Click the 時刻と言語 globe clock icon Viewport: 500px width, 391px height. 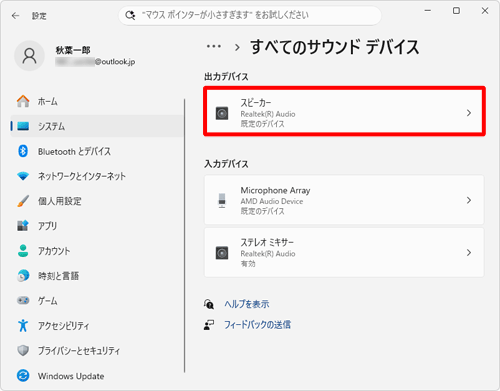tap(23, 276)
